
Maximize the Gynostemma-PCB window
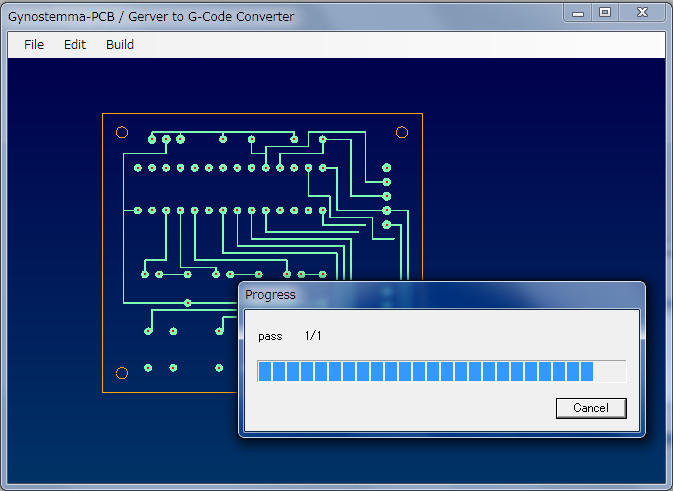[x=605, y=12]
